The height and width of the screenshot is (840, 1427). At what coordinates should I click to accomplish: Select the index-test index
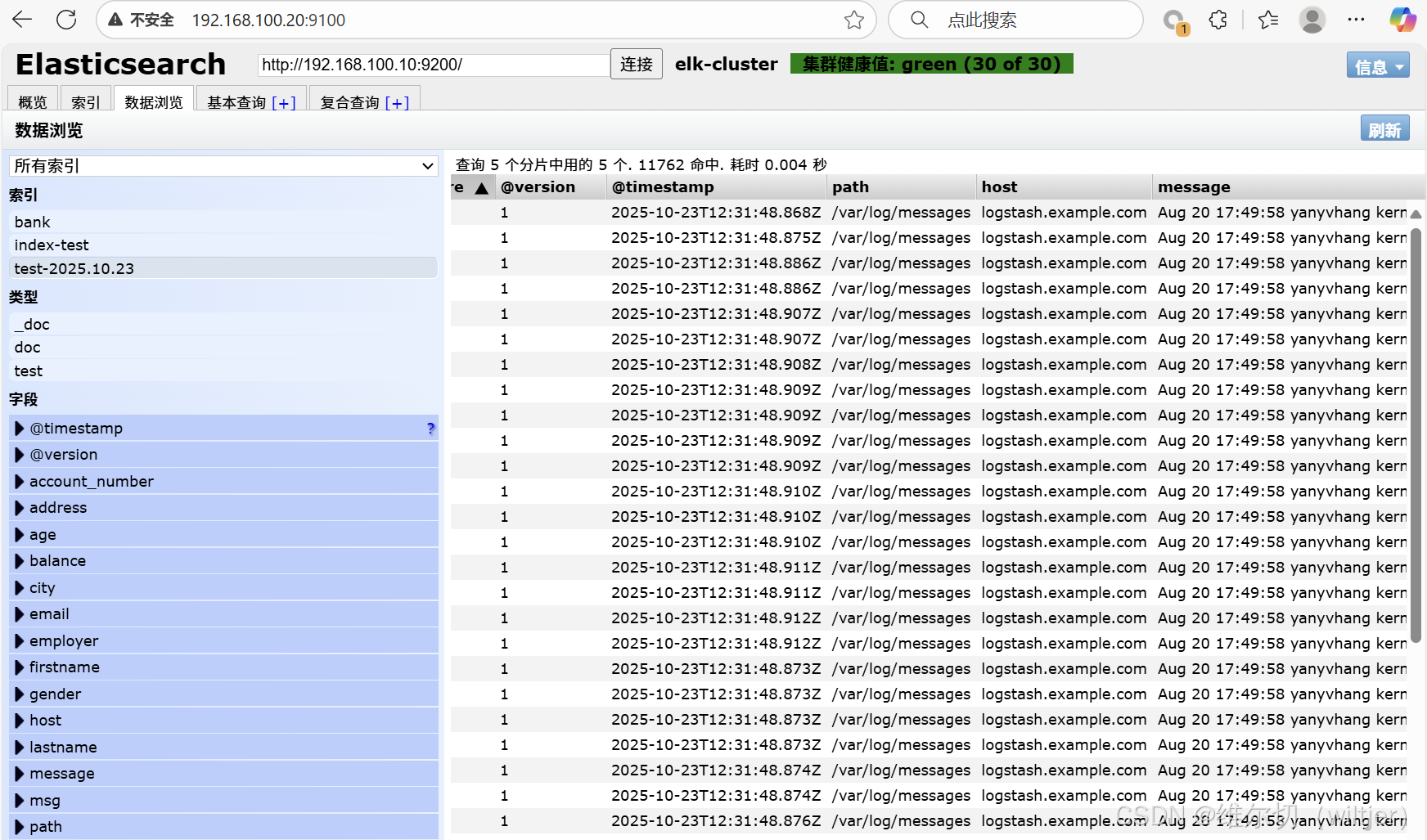[223, 245]
